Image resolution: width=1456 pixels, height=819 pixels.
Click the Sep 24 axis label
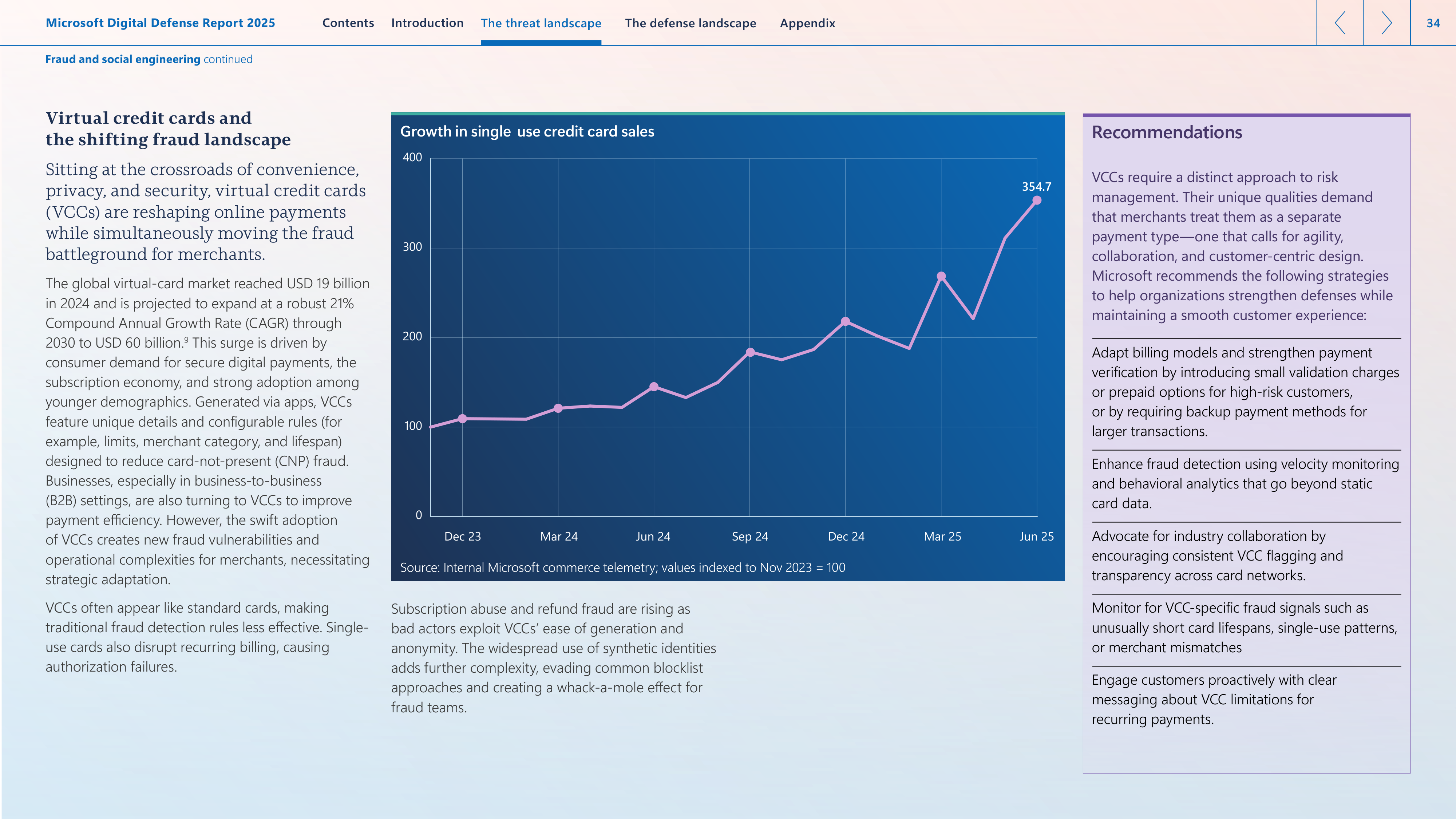(x=749, y=537)
